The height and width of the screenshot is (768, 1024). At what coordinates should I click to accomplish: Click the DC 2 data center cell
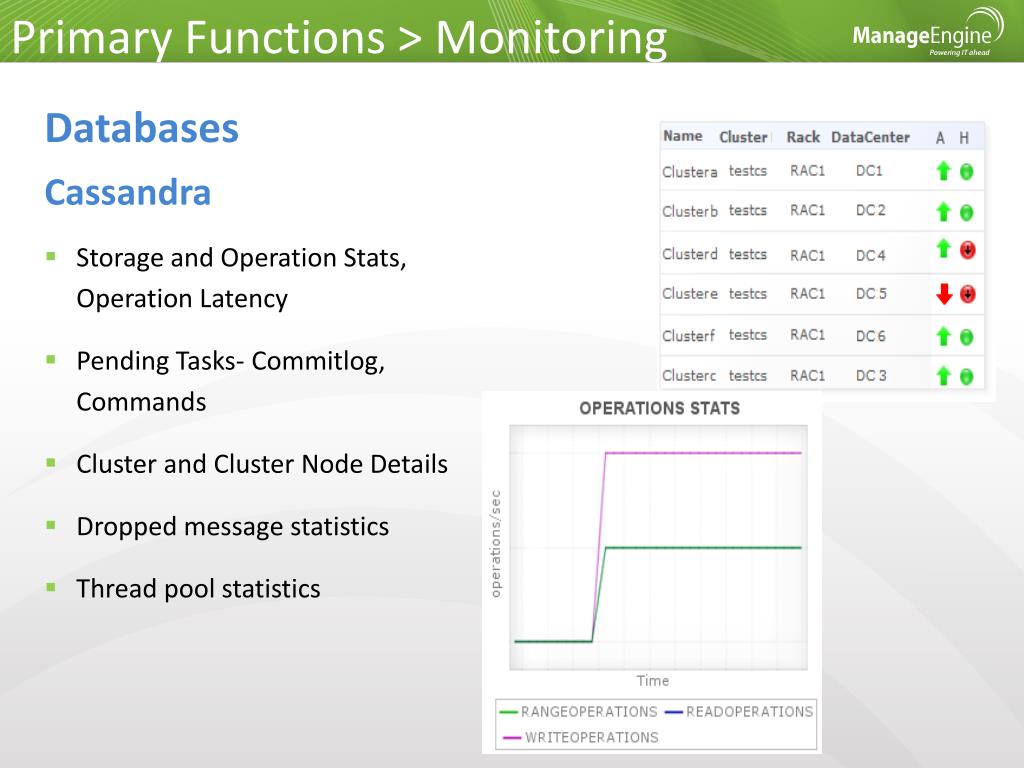(x=871, y=210)
